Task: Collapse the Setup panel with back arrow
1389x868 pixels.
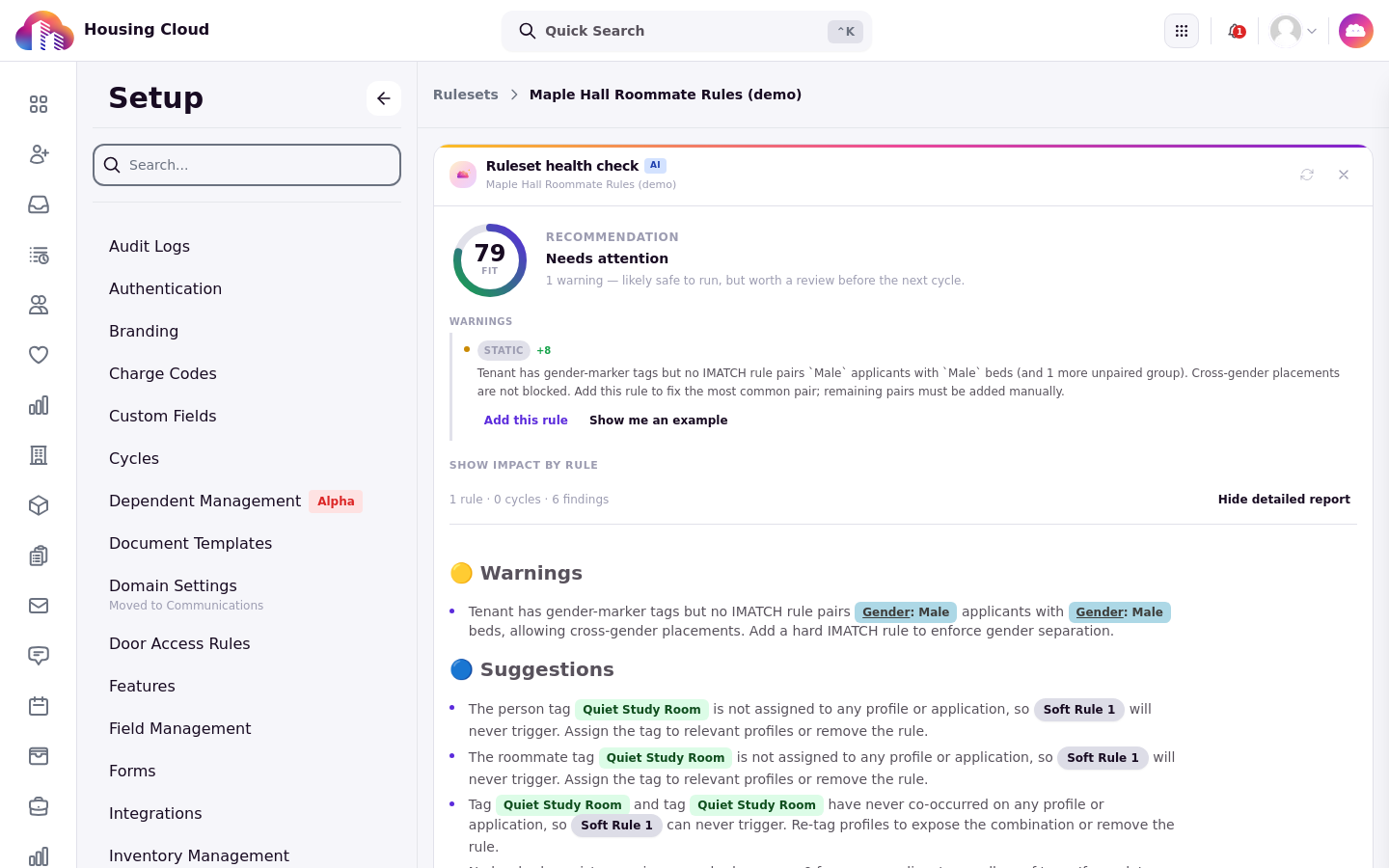Action: 384,98
